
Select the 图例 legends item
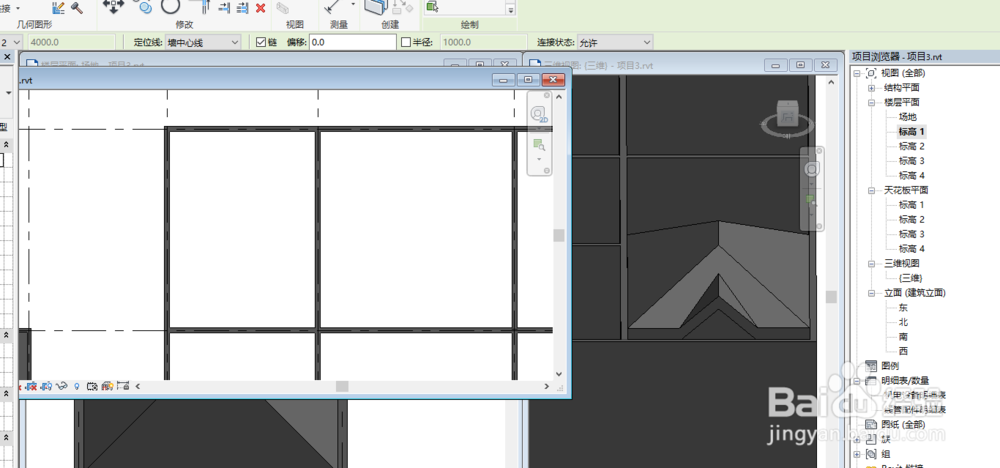(890, 366)
